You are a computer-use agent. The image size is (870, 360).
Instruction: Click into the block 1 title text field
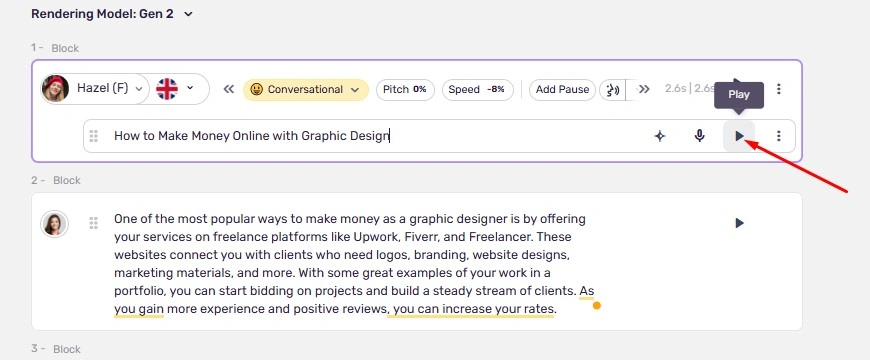(x=377, y=136)
